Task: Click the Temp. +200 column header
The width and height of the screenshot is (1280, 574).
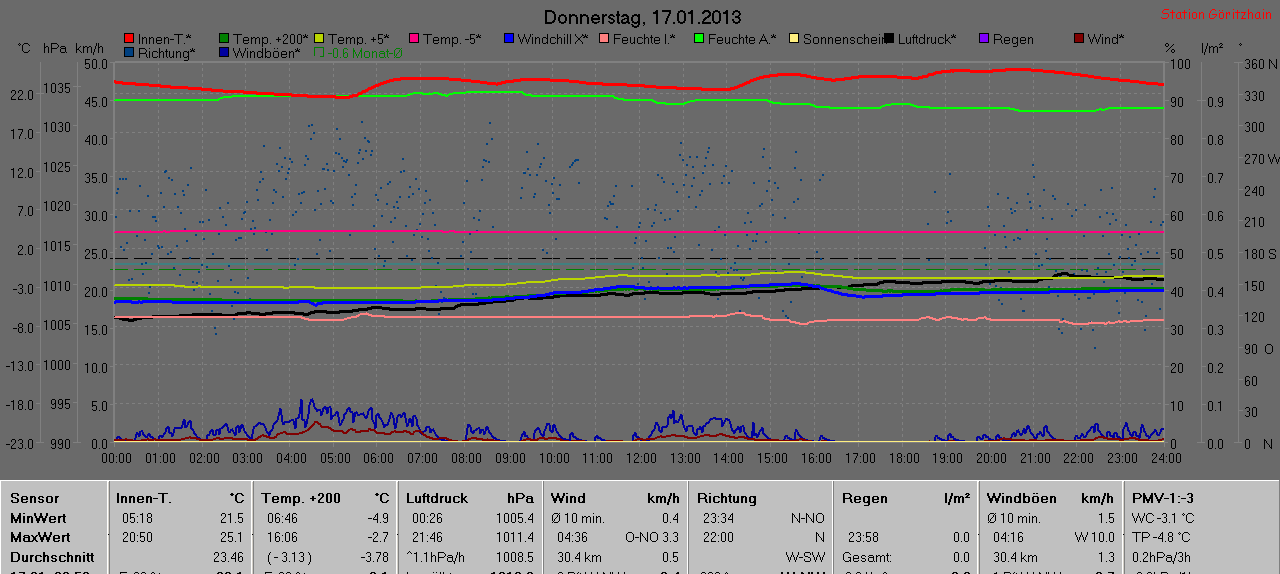Action: click(301, 498)
